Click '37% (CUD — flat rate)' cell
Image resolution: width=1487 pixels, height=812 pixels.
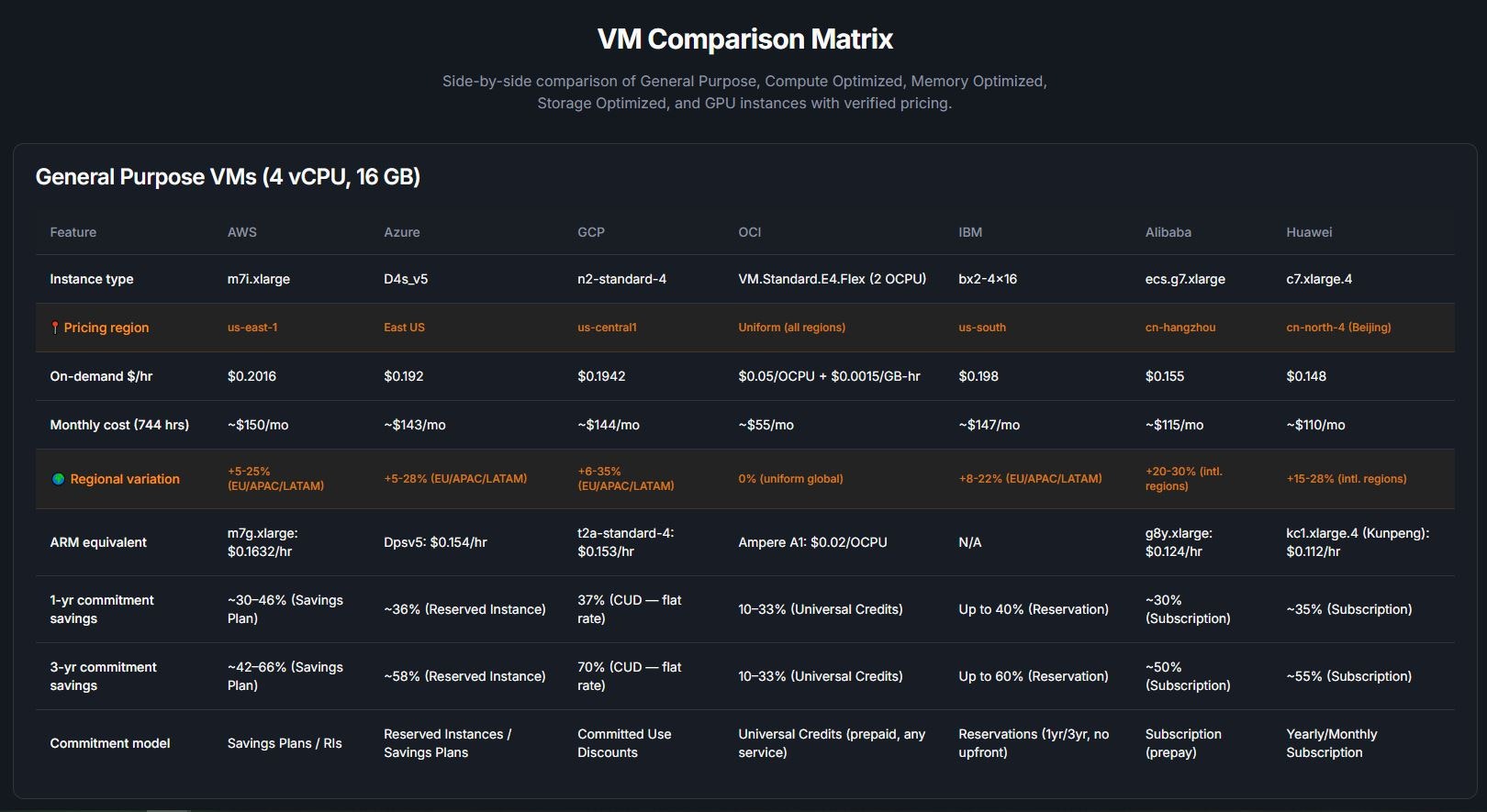pyautogui.click(x=630, y=609)
